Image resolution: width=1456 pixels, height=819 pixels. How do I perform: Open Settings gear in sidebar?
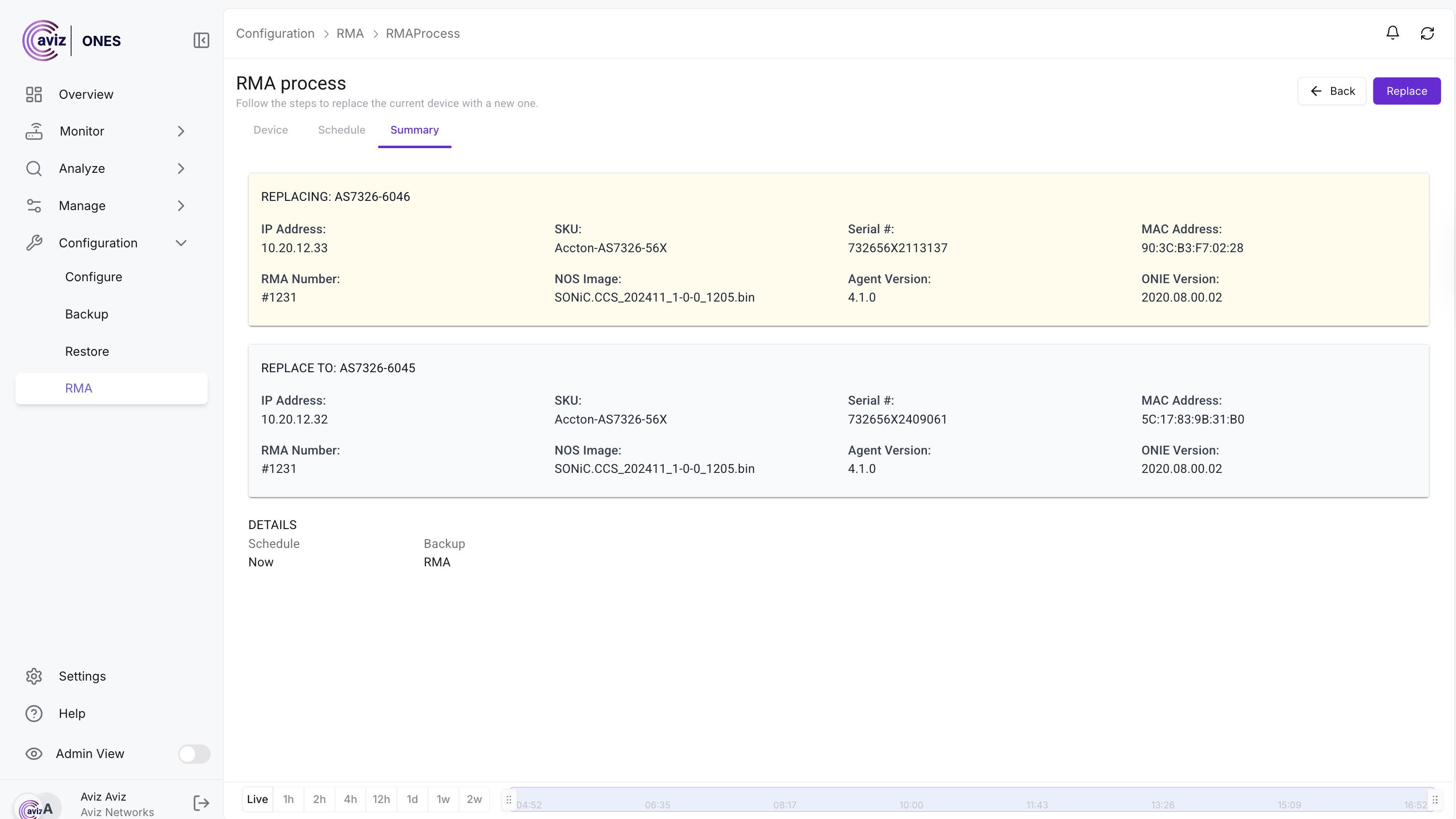coord(34,676)
